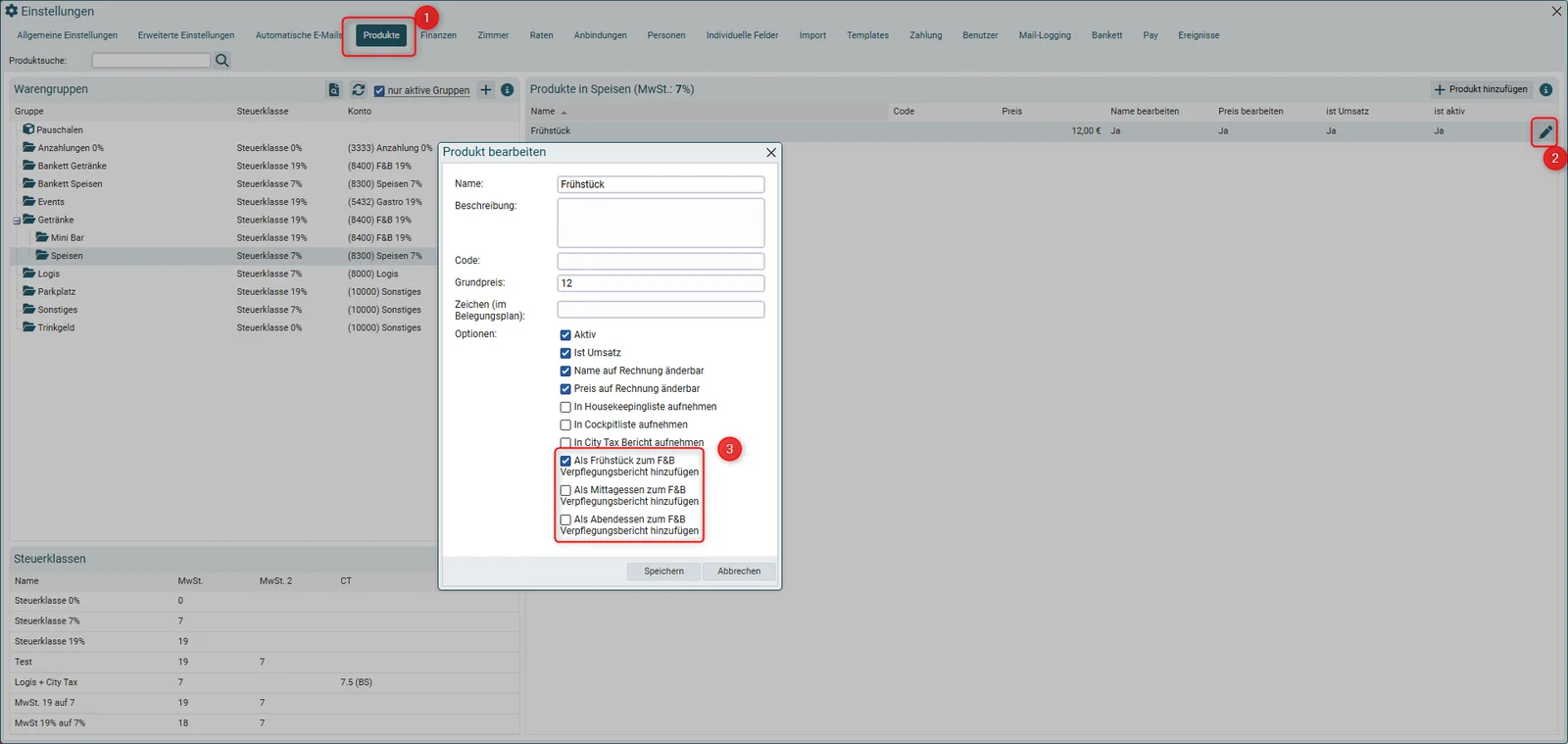Click the Parkplatz folder icon

coord(29,291)
